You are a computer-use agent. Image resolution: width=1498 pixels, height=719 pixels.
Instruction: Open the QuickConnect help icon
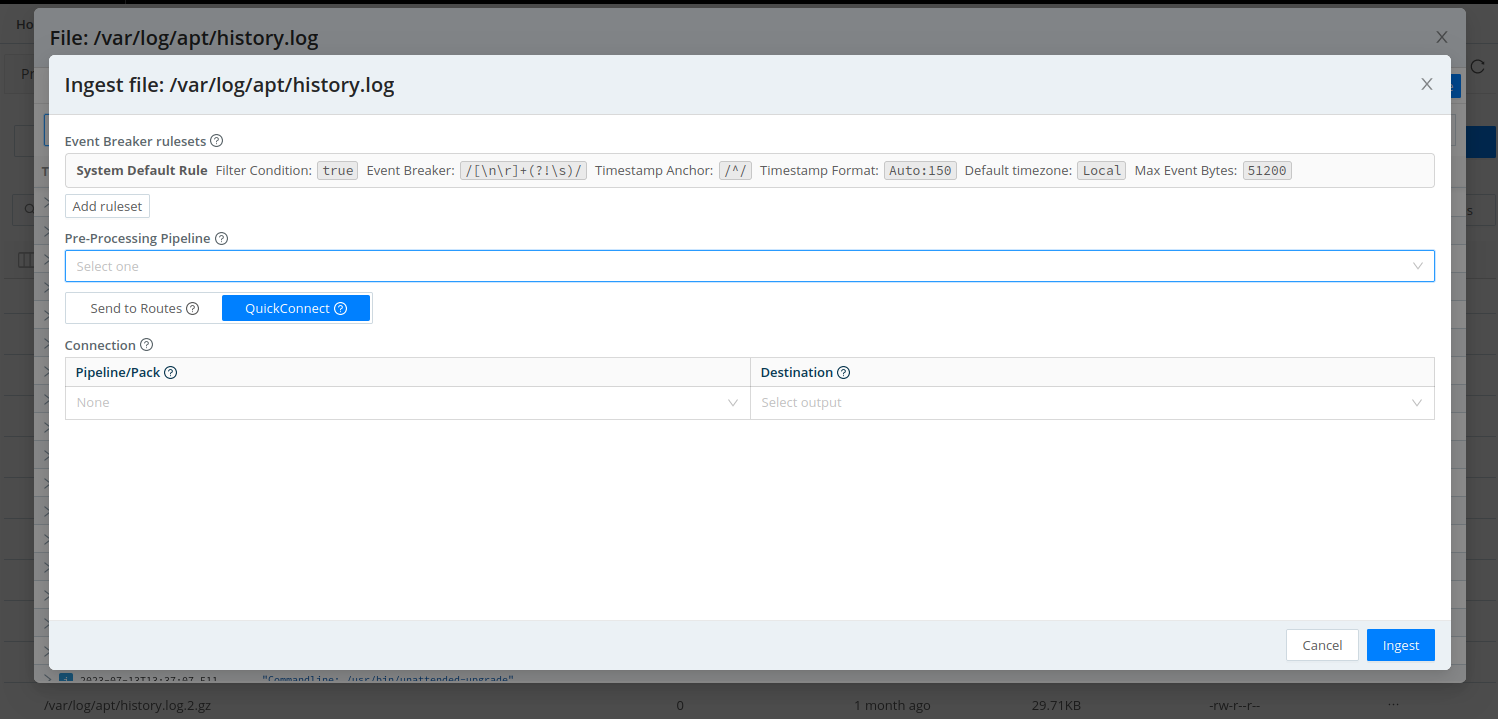click(x=341, y=308)
